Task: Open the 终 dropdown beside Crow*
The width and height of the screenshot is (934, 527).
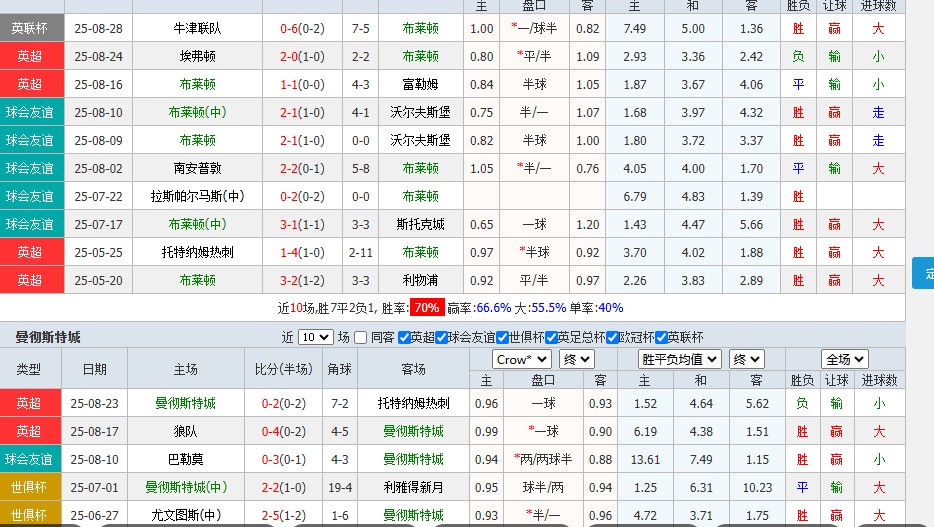Action: point(577,359)
